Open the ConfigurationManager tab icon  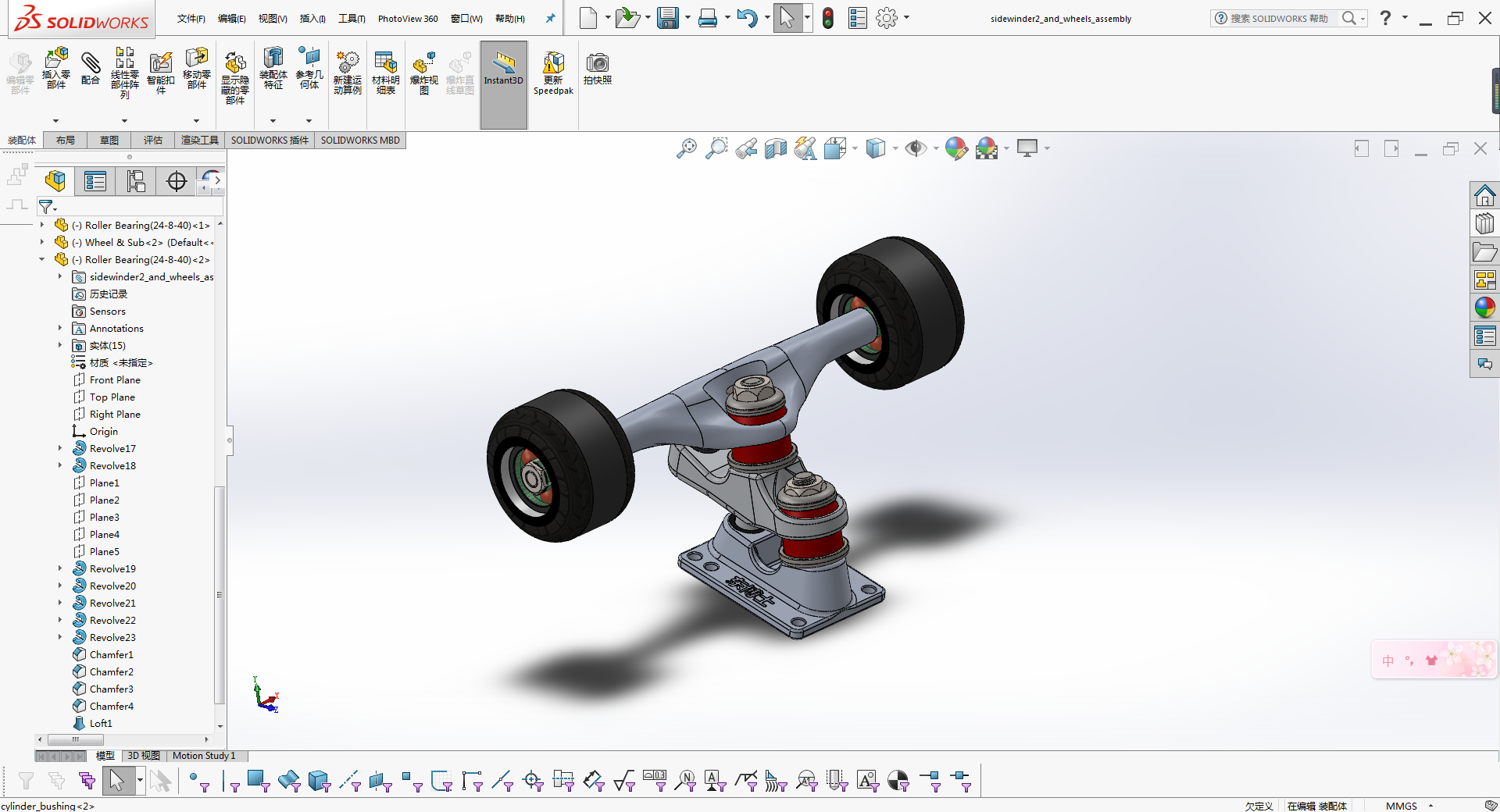136,181
